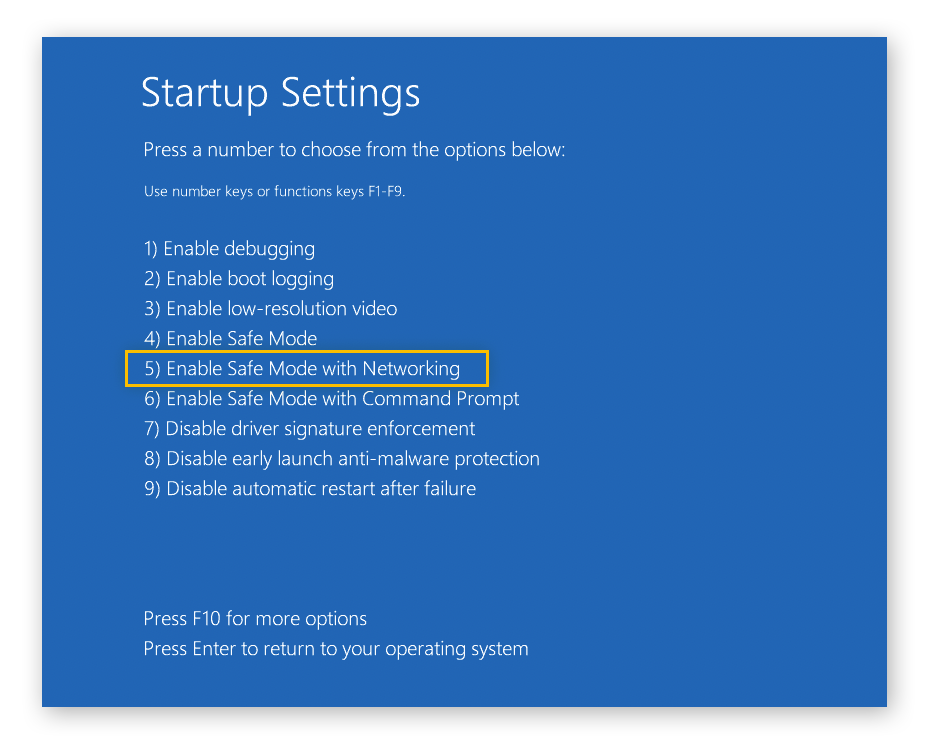The image size is (927, 744).
Task: Click the 'Press a number to choose' instruction
Action: coord(354,150)
